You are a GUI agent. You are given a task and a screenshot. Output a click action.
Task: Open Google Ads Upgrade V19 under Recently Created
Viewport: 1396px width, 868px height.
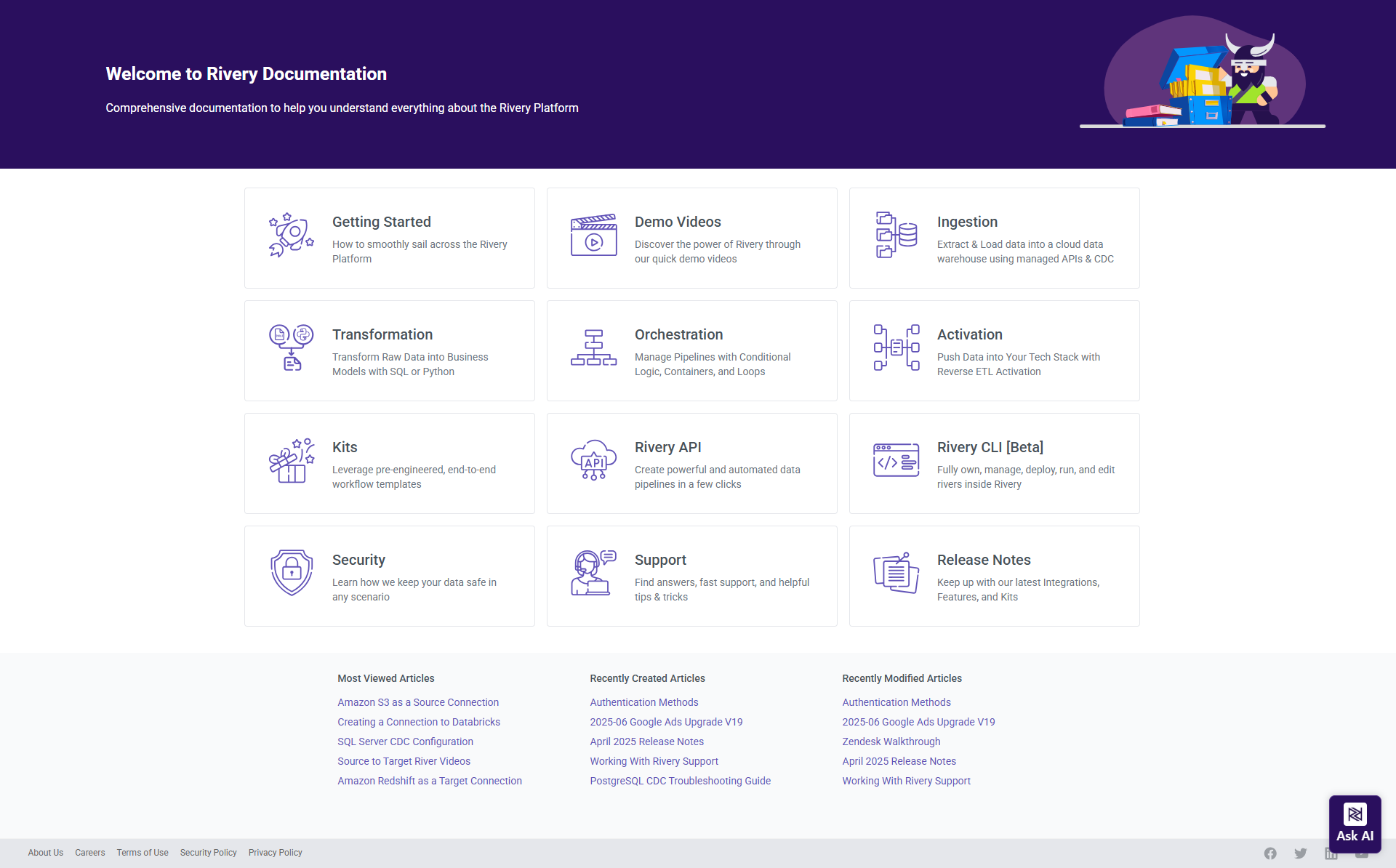click(x=666, y=722)
